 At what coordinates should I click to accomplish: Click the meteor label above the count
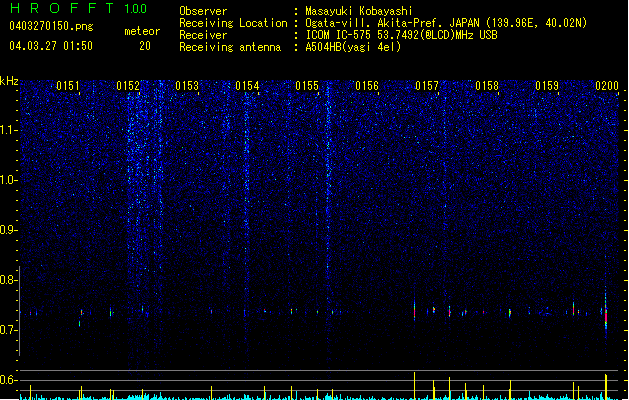pyautogui.click(x=142, y=31)
